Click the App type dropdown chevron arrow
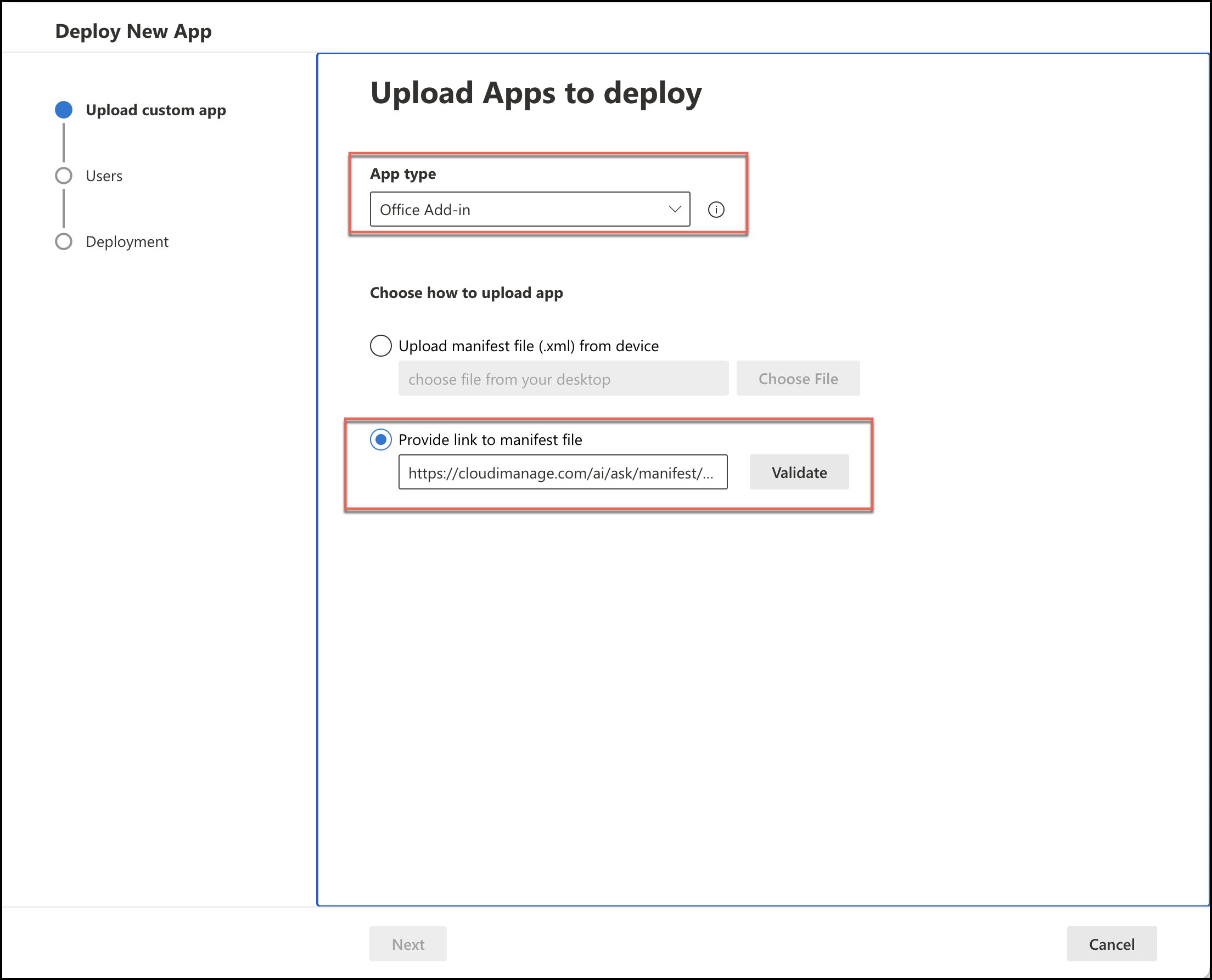Viewport: 1212px width, 980px height. (x=674, y=210)
